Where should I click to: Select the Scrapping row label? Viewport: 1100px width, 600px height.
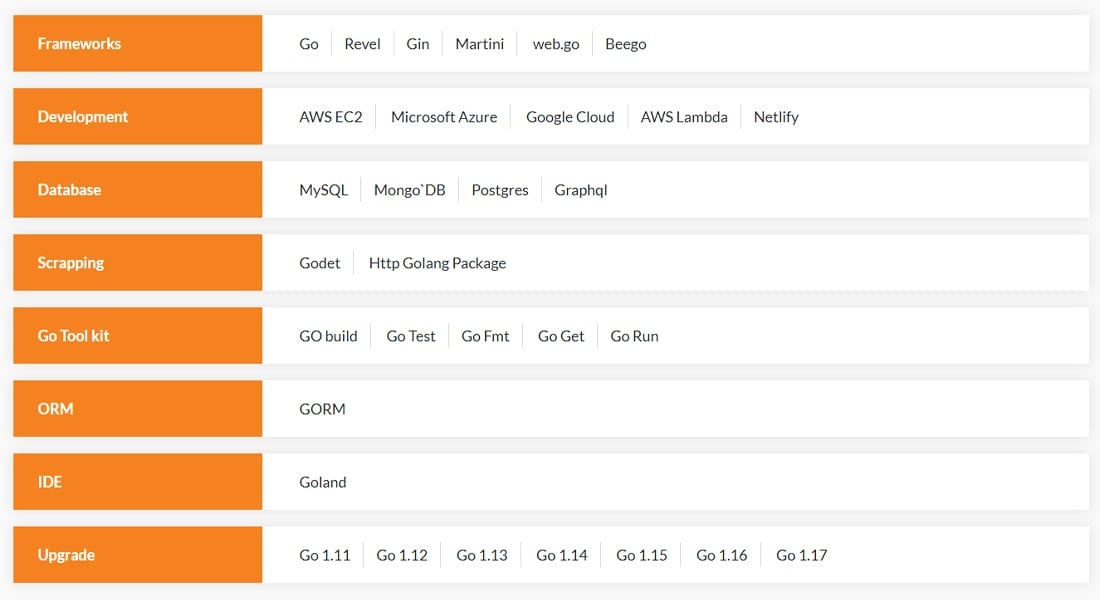pos(138,262)
